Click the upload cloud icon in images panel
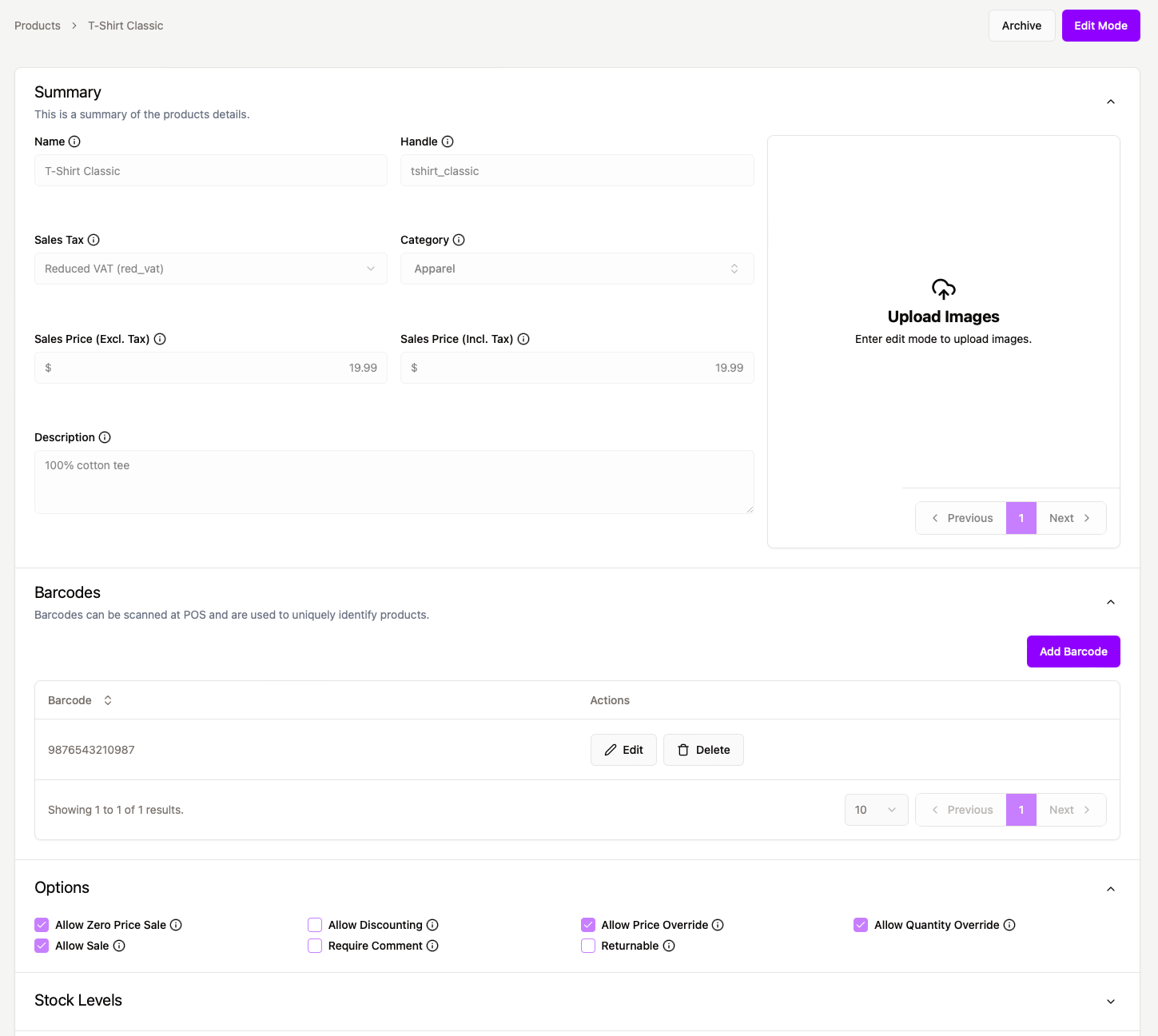The width and height of the screenshot is (1158, 1036). pos(943,289)
